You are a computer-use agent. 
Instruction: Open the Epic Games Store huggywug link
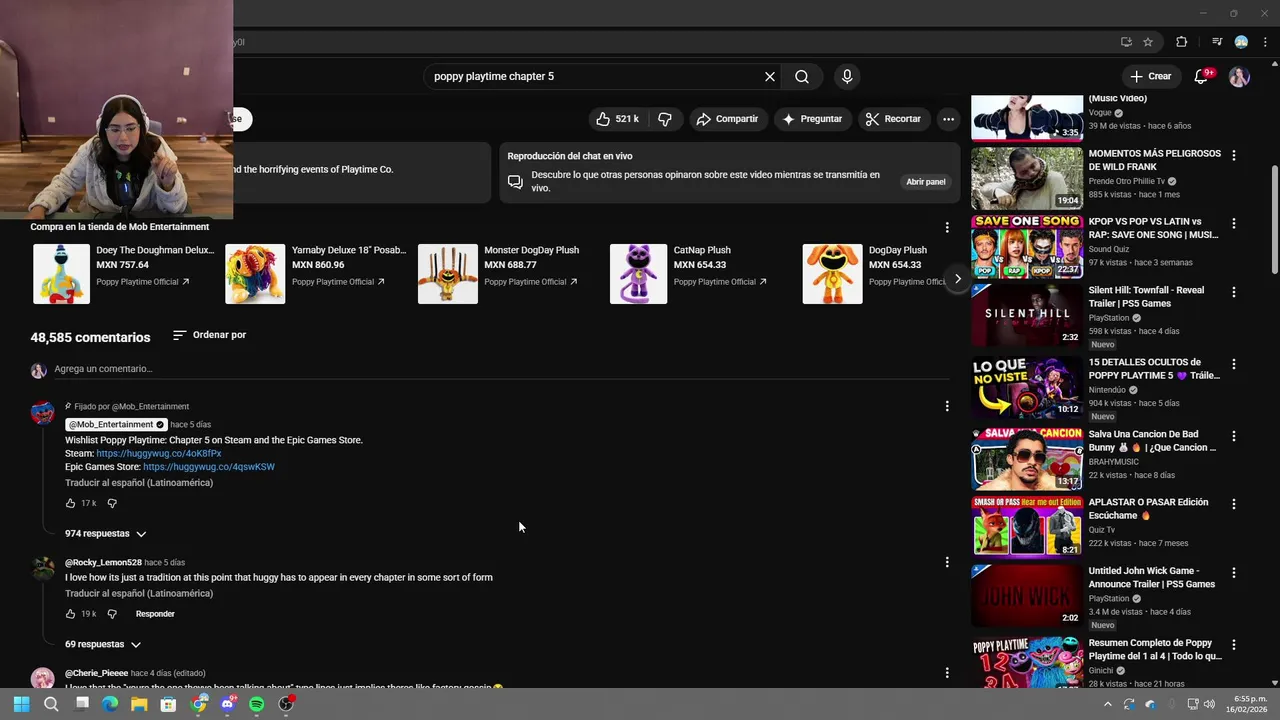208,467
